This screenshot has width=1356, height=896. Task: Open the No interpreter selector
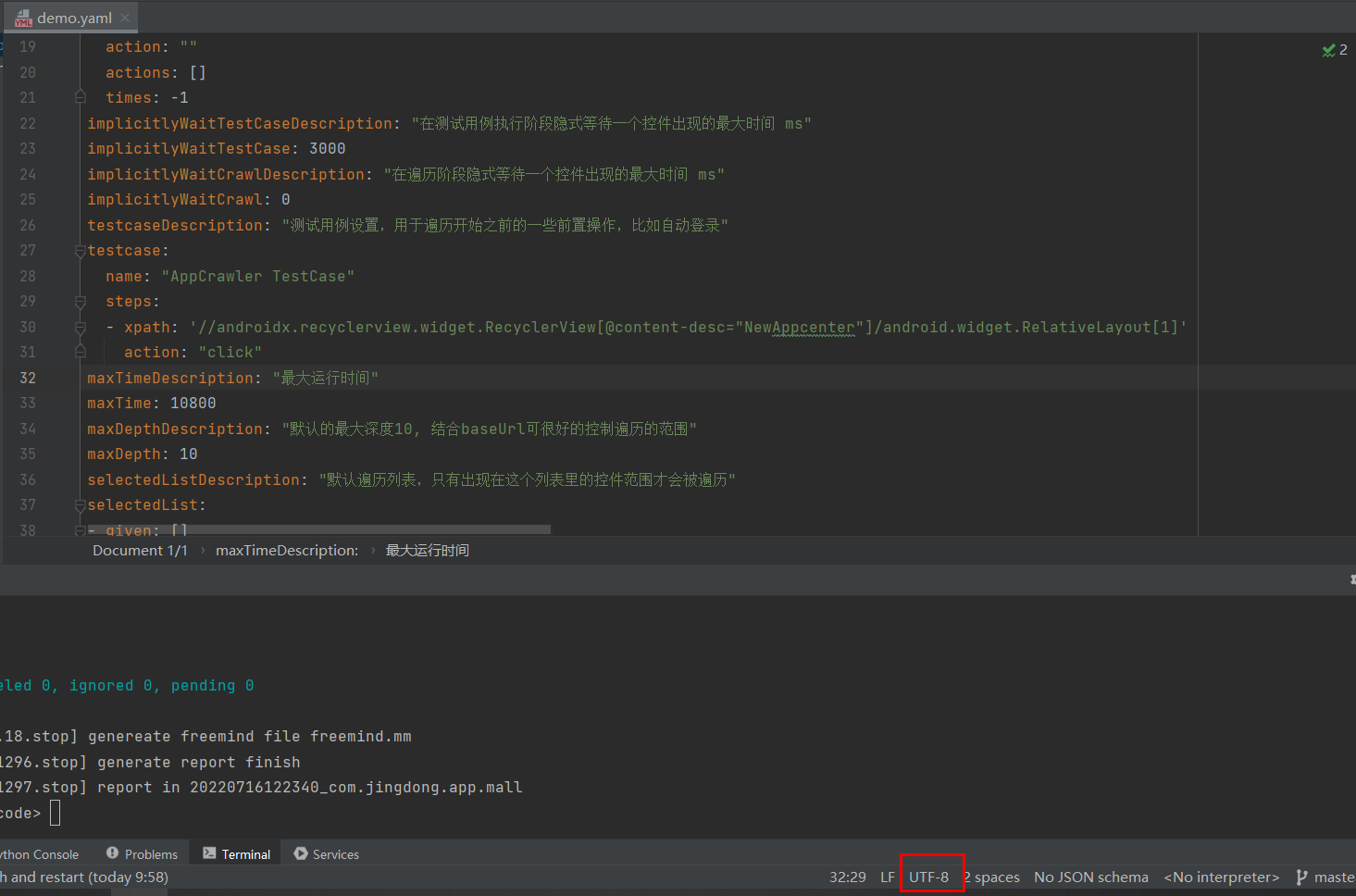(x=1222, y=877)
